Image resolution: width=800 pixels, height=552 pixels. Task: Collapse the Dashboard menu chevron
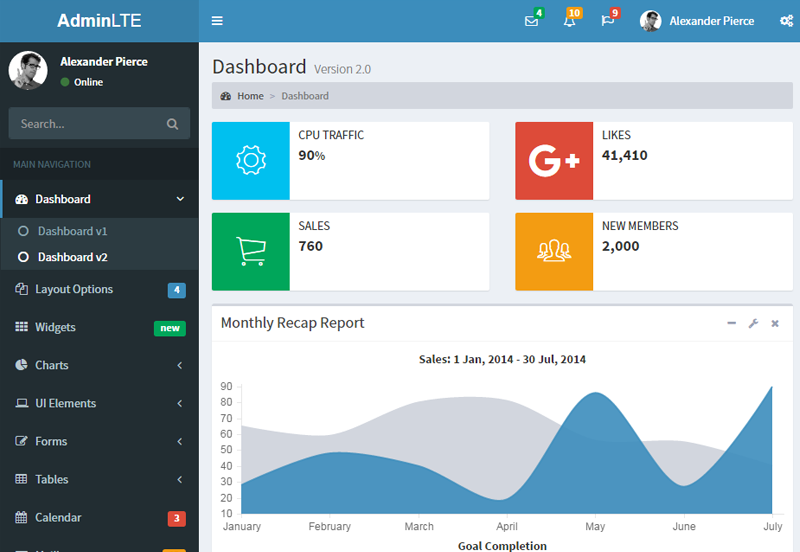pyautogui.click(x=180, y=199)
